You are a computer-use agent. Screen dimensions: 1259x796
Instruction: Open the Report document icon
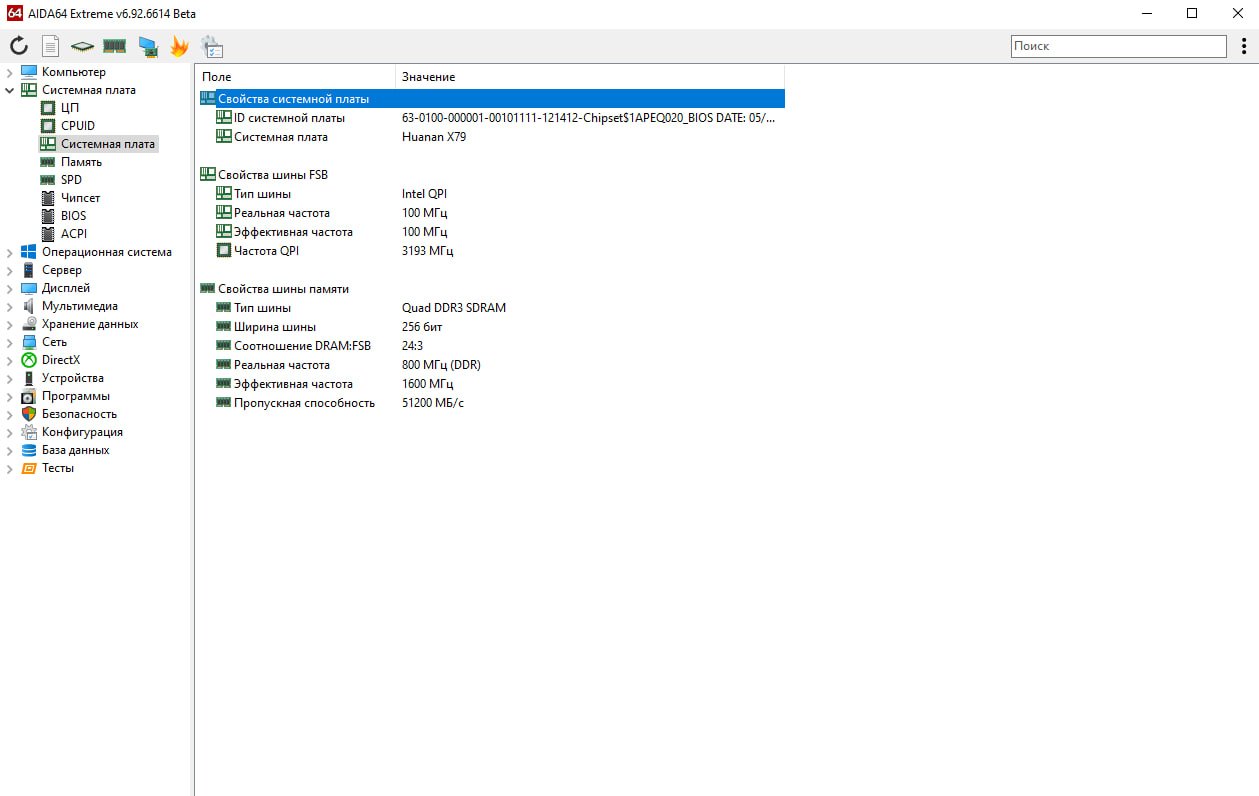click(50, 46)
